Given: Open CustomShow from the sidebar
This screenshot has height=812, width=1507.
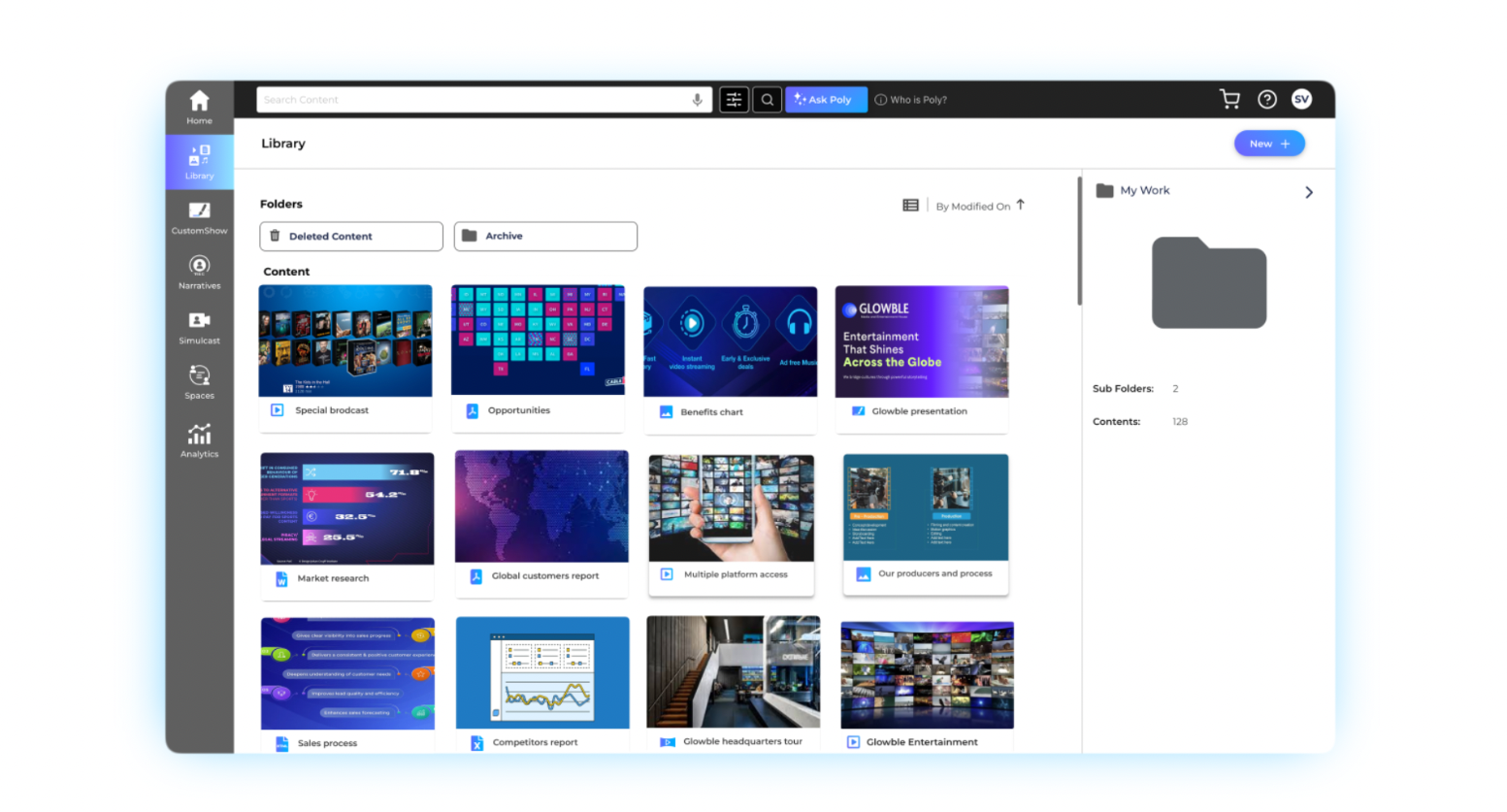Looking at the screenshot, I should (x=199, y=217).
